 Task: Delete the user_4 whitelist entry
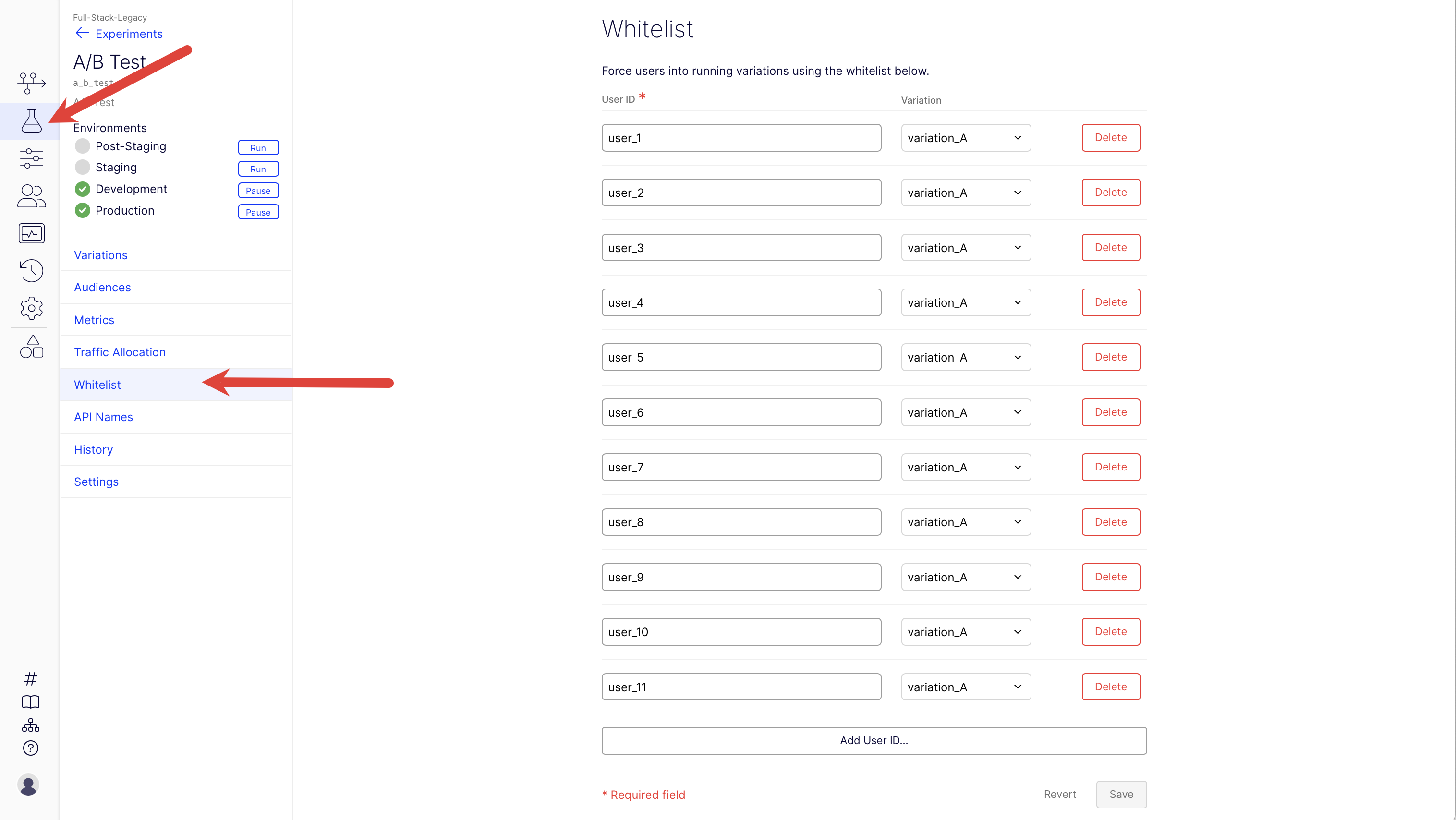click(1111, 302)
